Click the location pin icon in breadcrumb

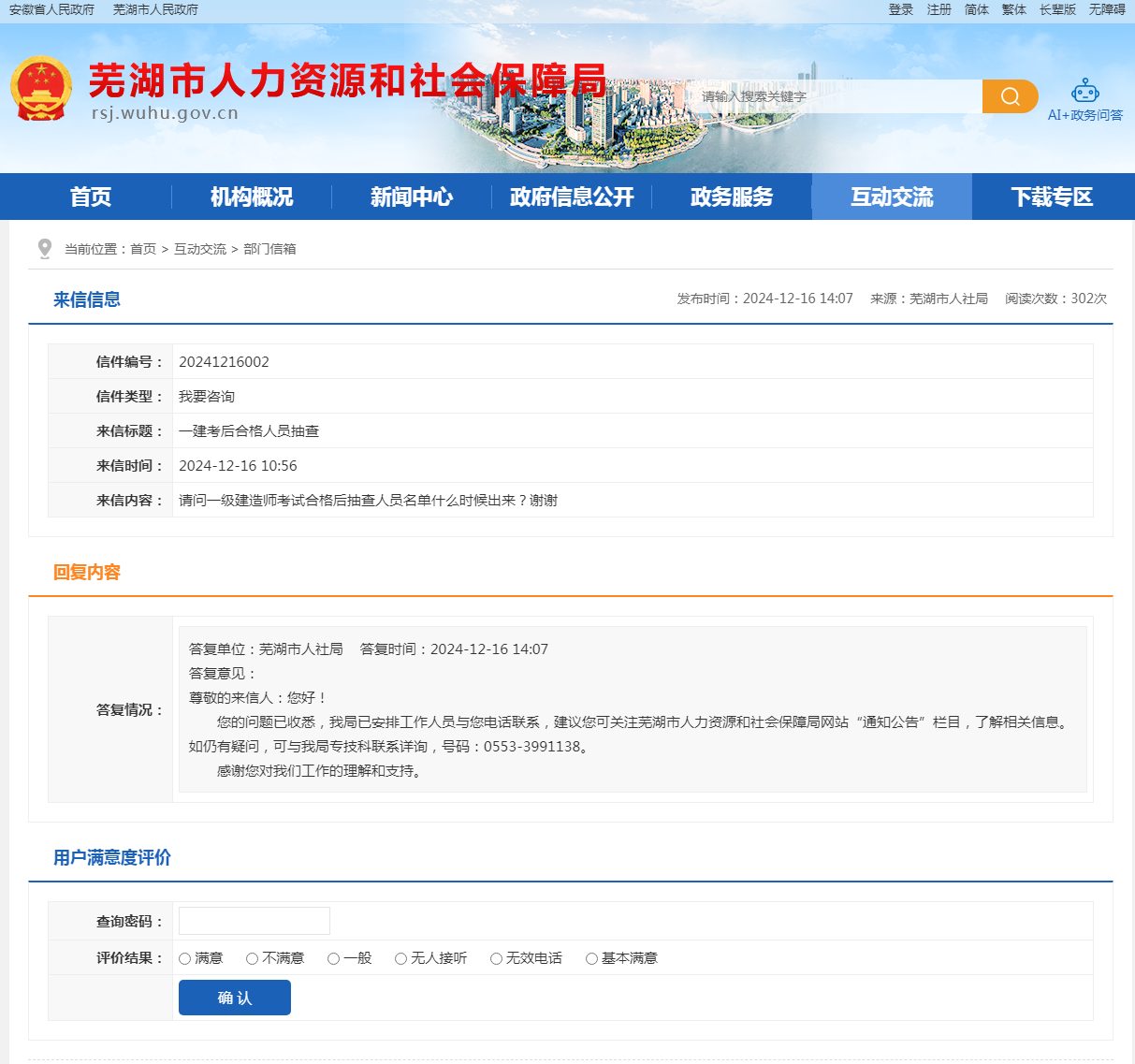click(44, 249)
